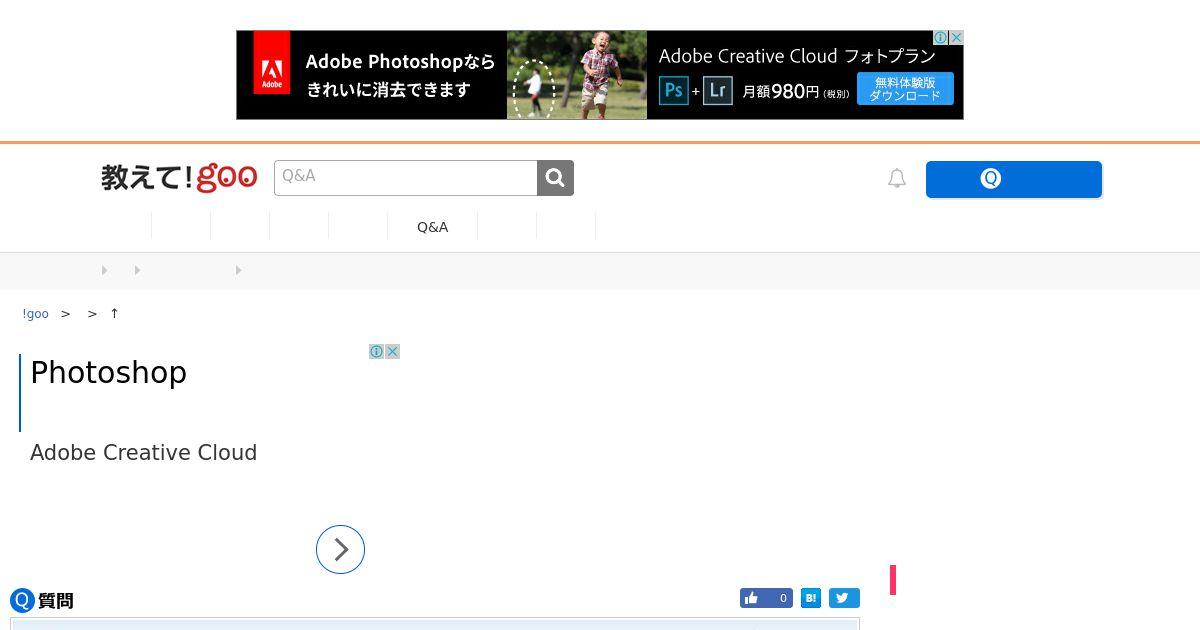This screenshot has width=1200, height=630.
Task: Close the top Adobe banner ad
Action: (956, 37)
